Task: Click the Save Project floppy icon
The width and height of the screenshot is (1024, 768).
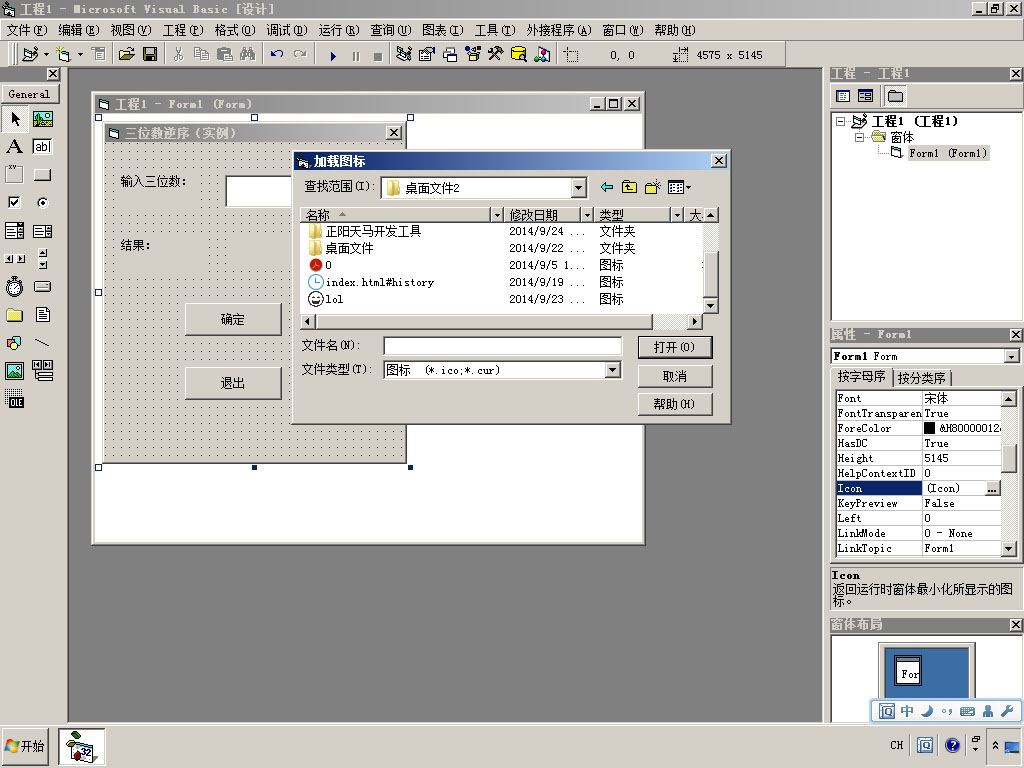Action: 150,55
